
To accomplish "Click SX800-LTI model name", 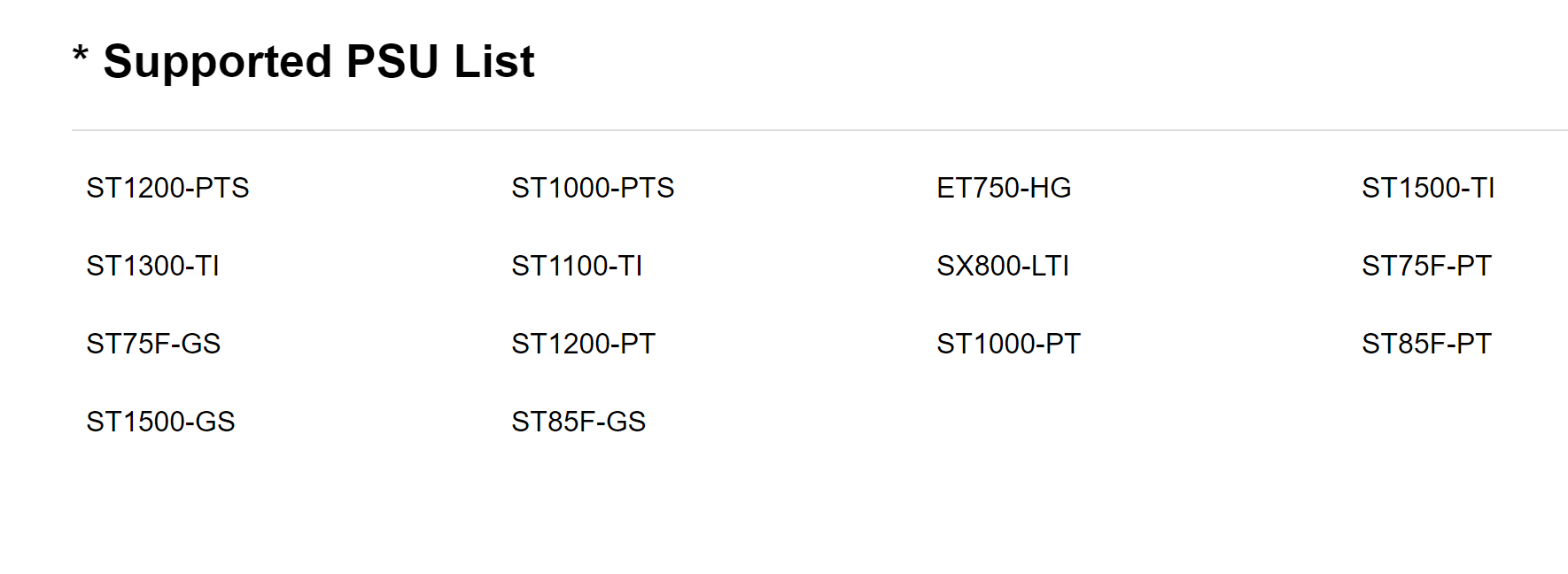I will point(1003,266).
